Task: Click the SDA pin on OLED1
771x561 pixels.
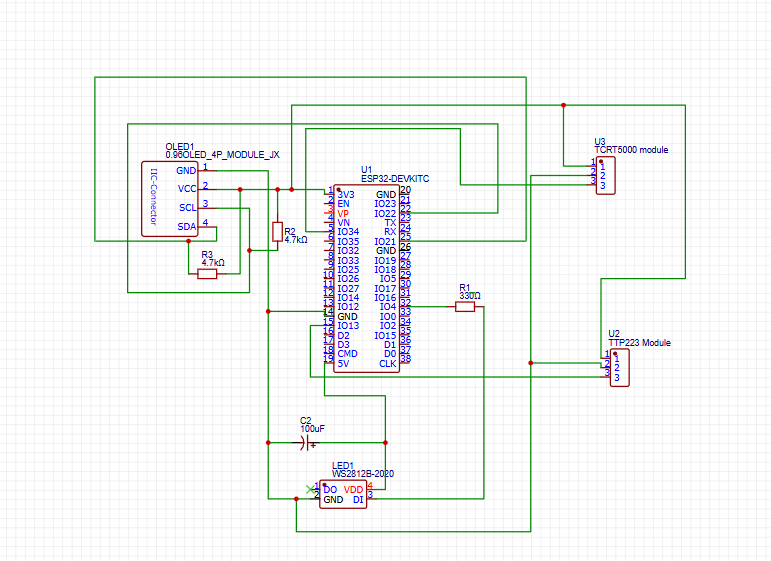Action: pos(187,227)
